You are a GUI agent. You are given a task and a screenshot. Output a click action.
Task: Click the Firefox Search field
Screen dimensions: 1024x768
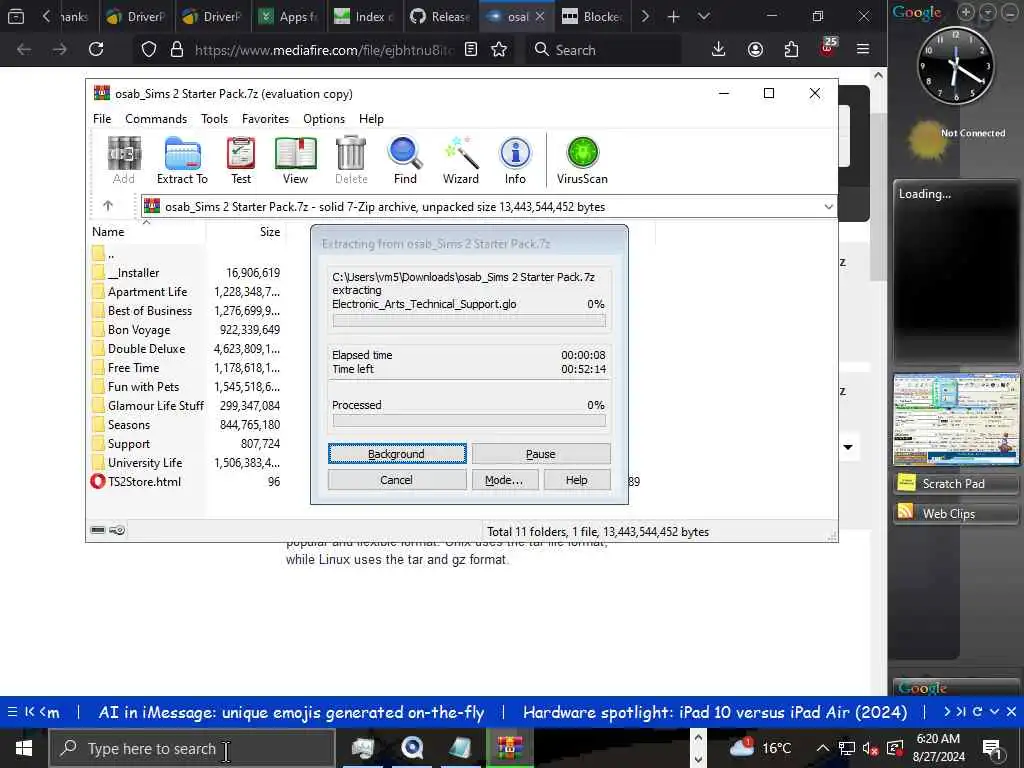pyautogui.click(x=603, y=50)
